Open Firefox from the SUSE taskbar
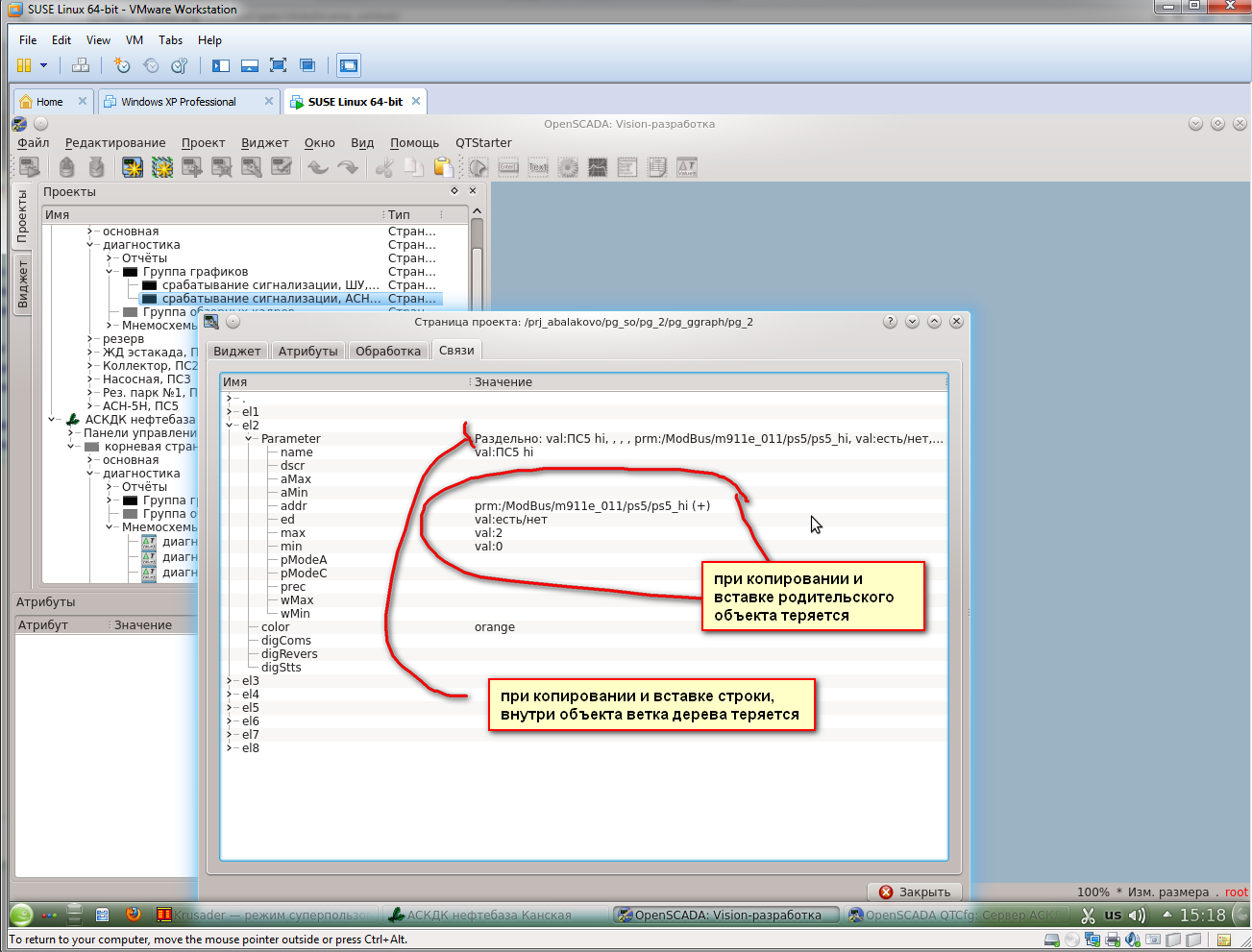Screen dimensions: 1252x952 pos(134,915)
